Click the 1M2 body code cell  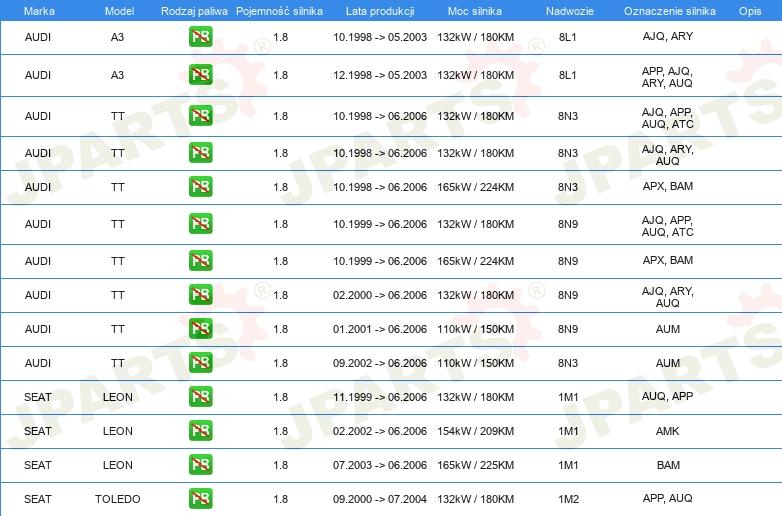click(x=568, y=499)
